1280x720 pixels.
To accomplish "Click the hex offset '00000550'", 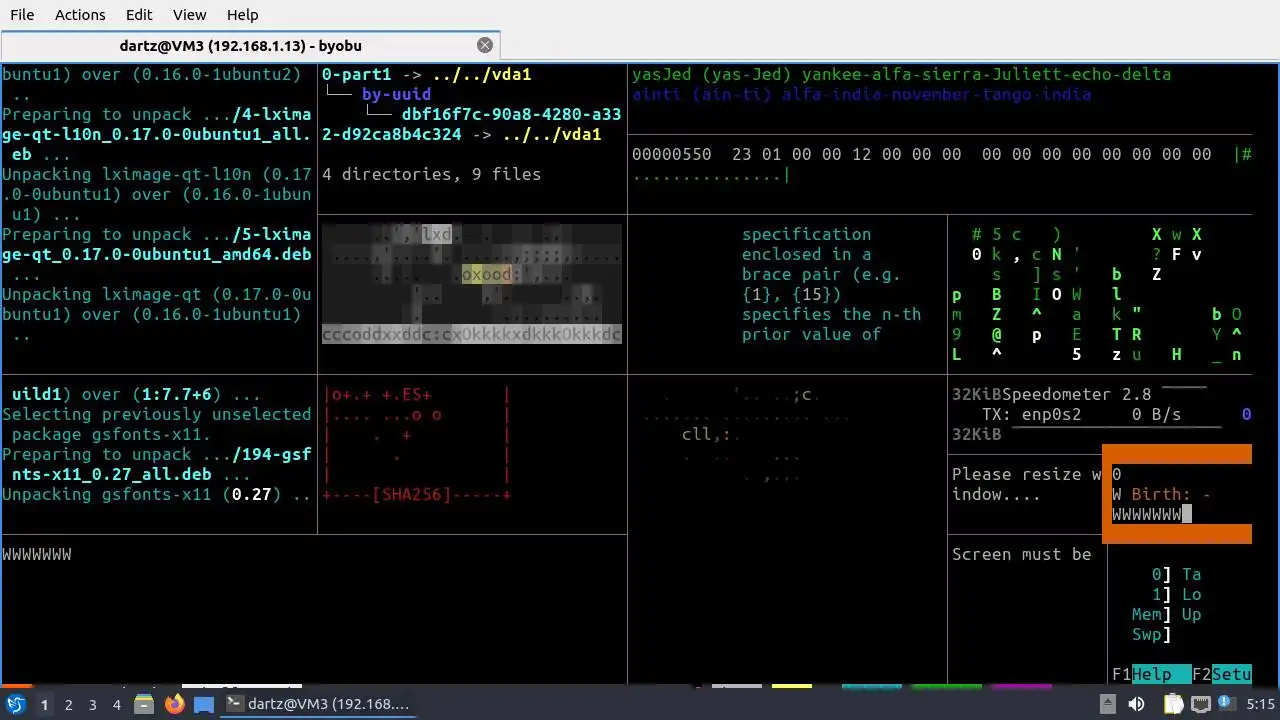I will [x=672, y=154].
